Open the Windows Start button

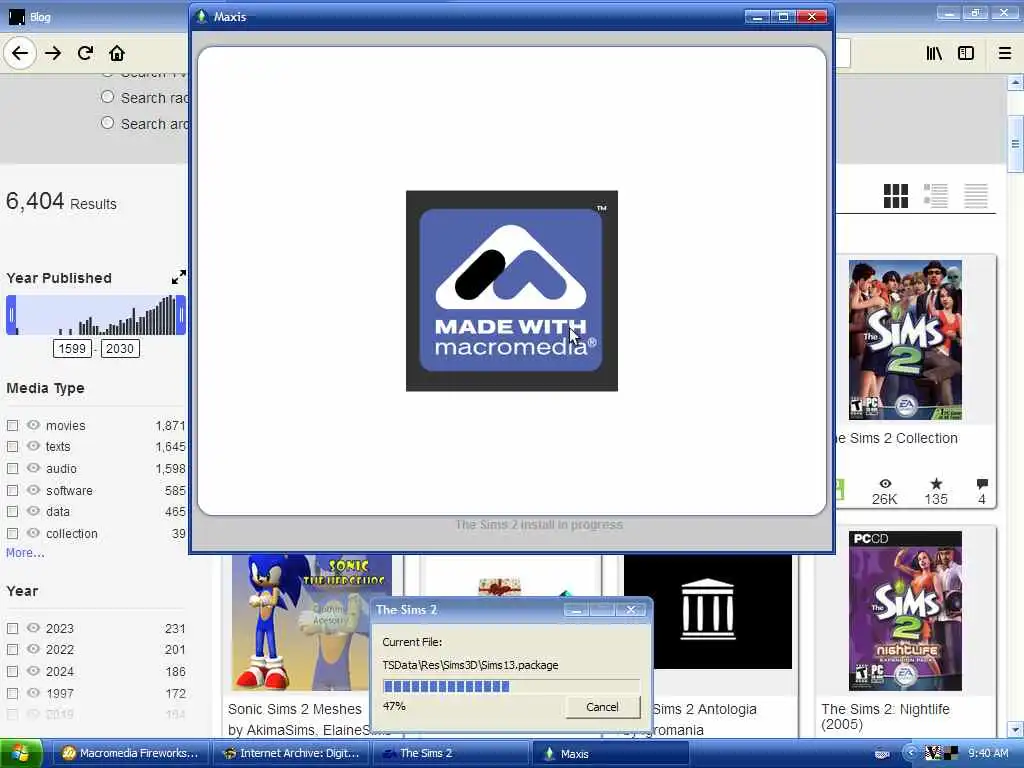(x=21, y=754)
